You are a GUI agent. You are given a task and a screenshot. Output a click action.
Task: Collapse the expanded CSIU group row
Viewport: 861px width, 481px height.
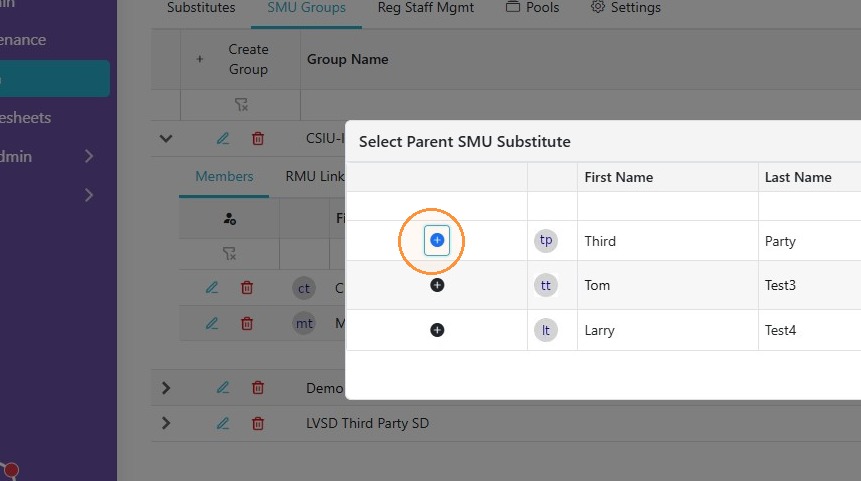(x=166, y=138)
